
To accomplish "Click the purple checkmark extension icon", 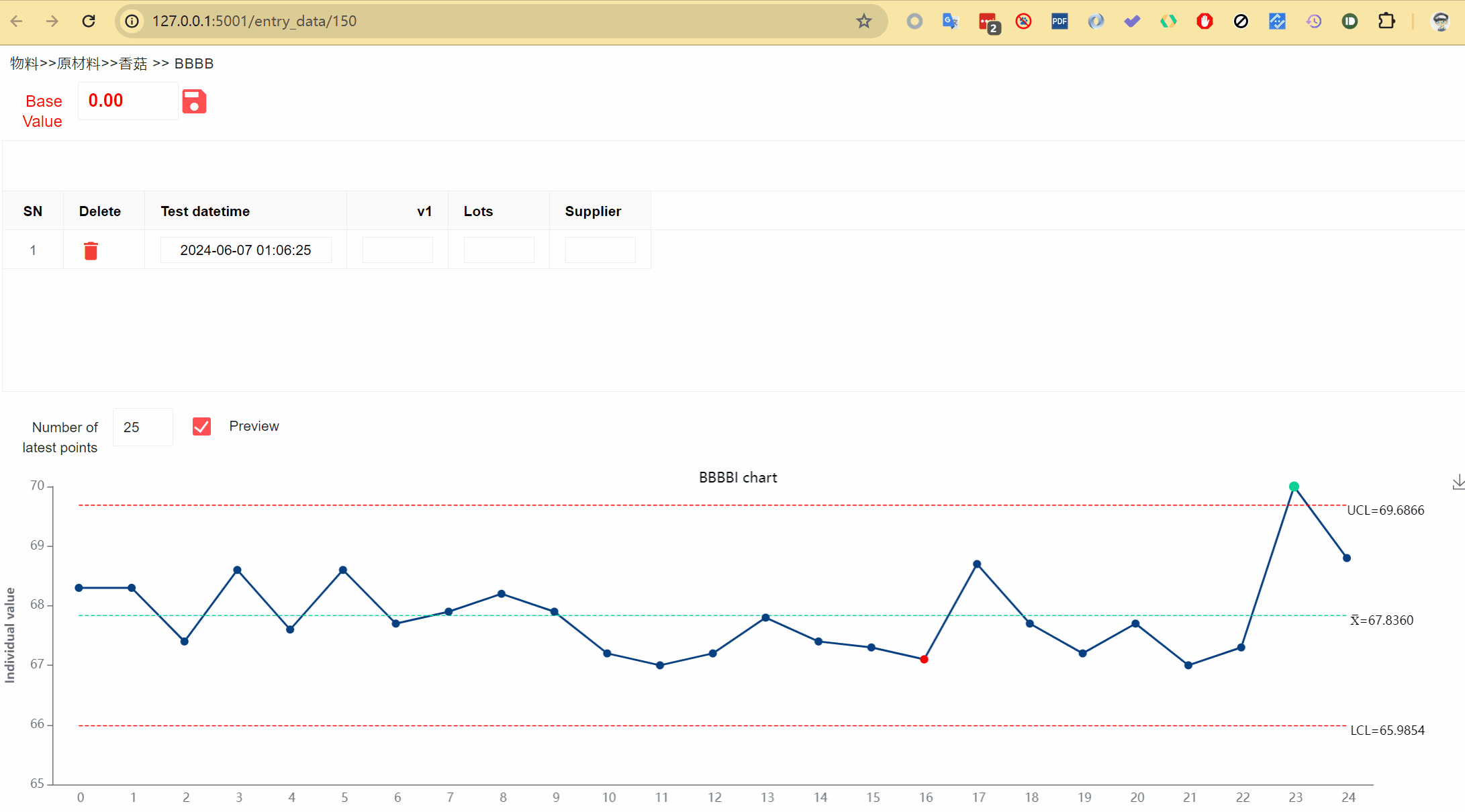I will click(1132, 21).
